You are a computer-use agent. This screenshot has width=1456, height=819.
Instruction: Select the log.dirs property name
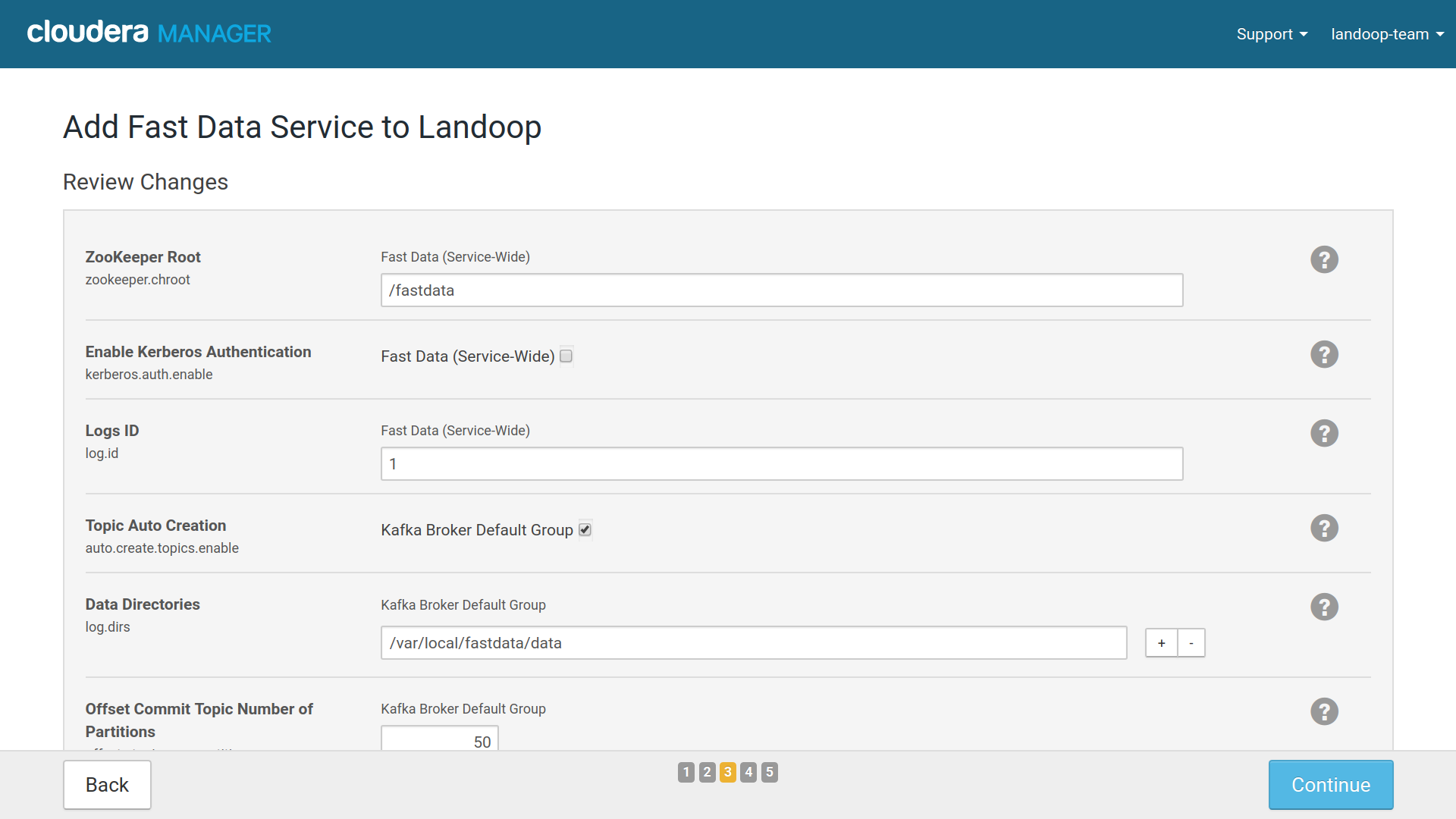(108, 627)
